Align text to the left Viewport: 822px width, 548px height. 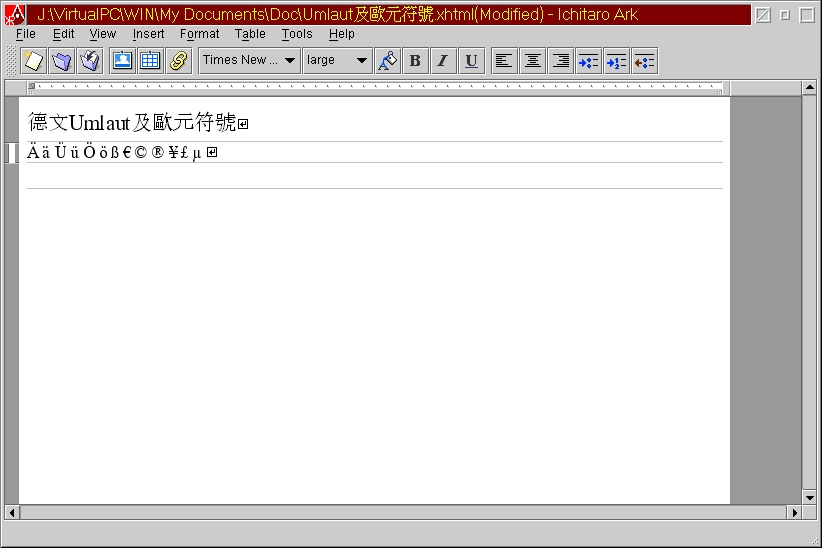[504, 61]
